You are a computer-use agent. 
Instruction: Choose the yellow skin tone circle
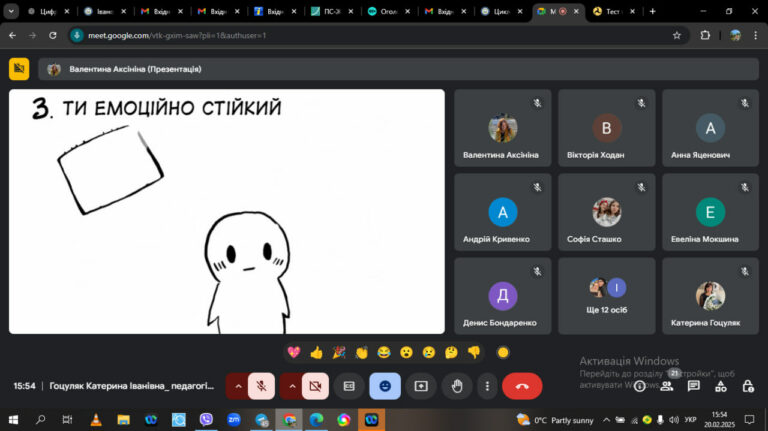503,352
